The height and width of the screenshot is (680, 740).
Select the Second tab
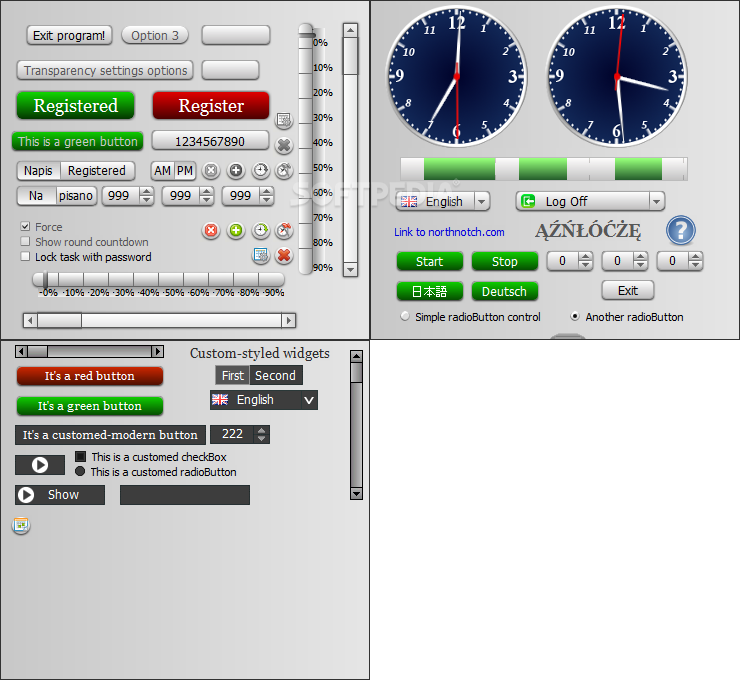coord(276,376)
